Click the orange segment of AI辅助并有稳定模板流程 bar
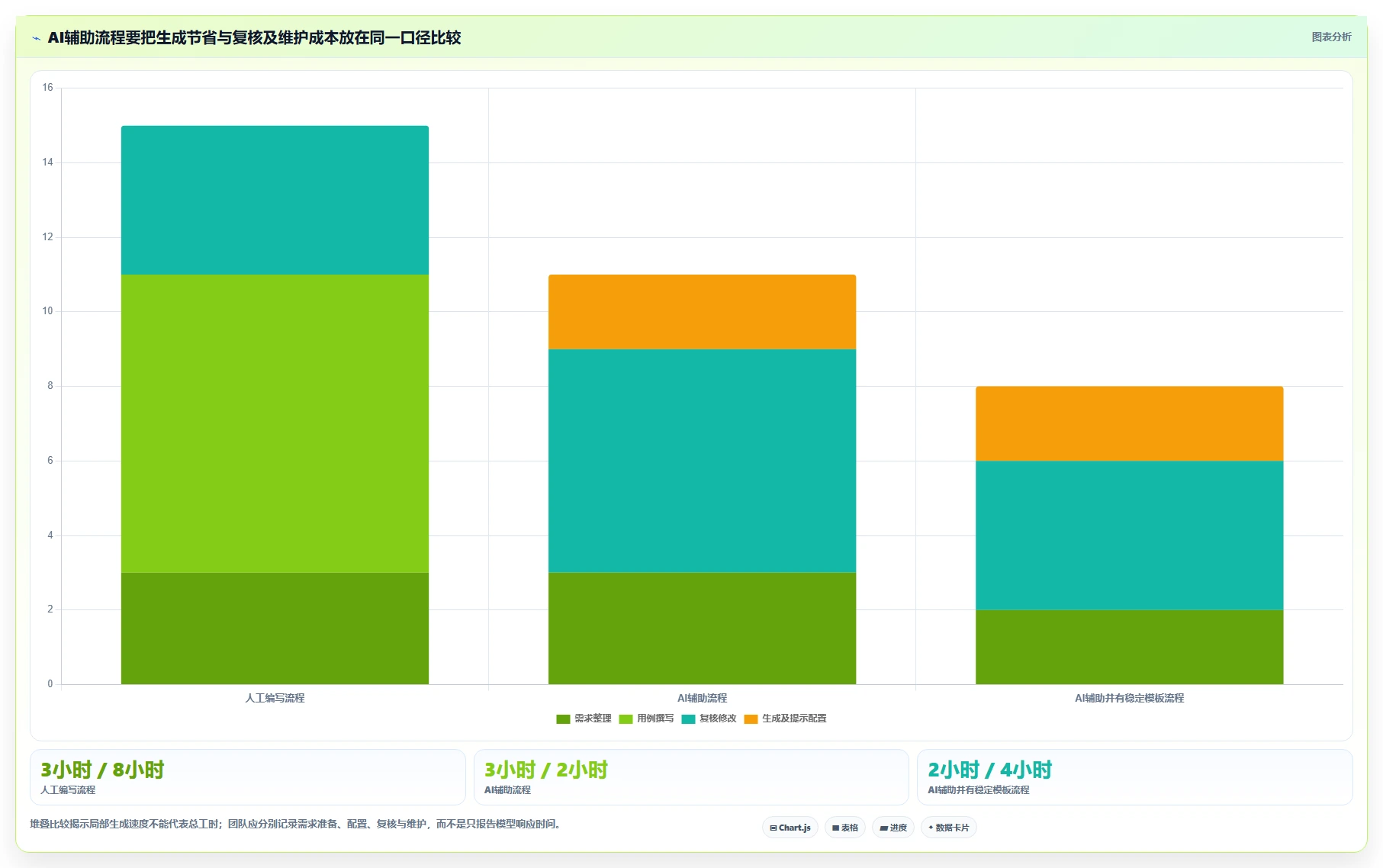 coord(1129,423)
